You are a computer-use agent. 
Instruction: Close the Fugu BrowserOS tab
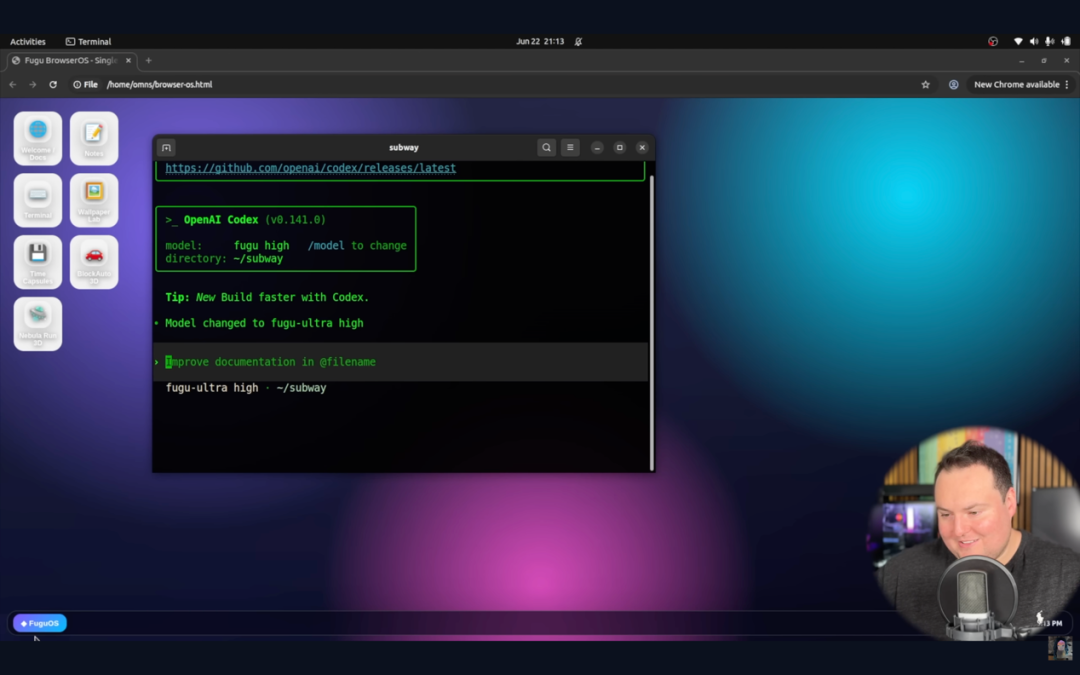(x=128, y=61)
